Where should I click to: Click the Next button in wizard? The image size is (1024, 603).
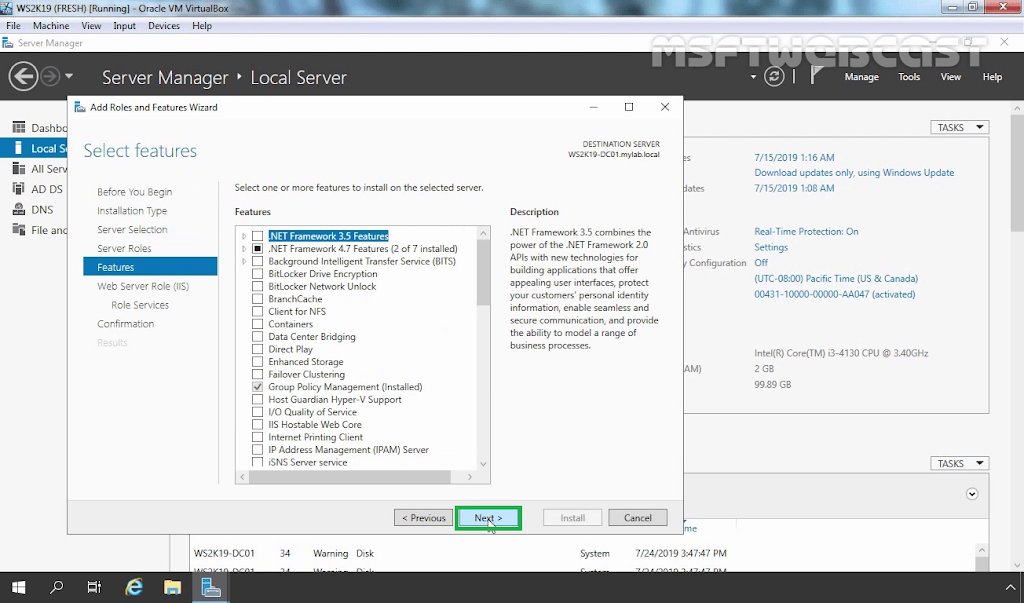(x=488, y=518)
